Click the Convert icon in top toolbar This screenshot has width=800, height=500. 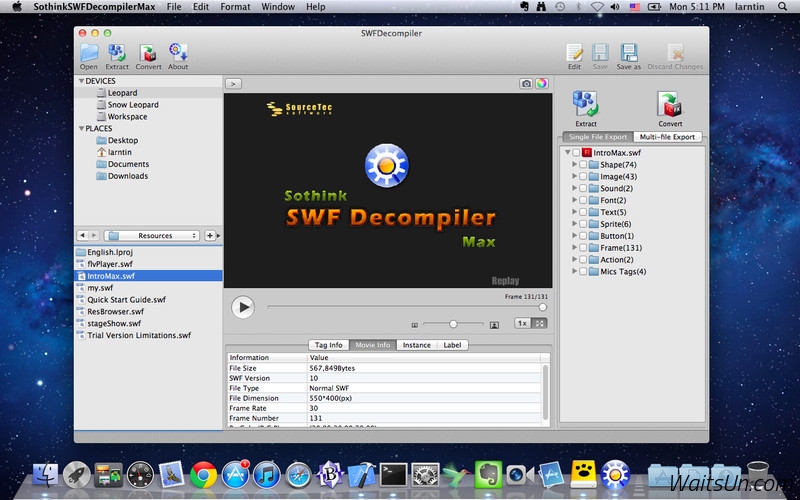[148, 53]
